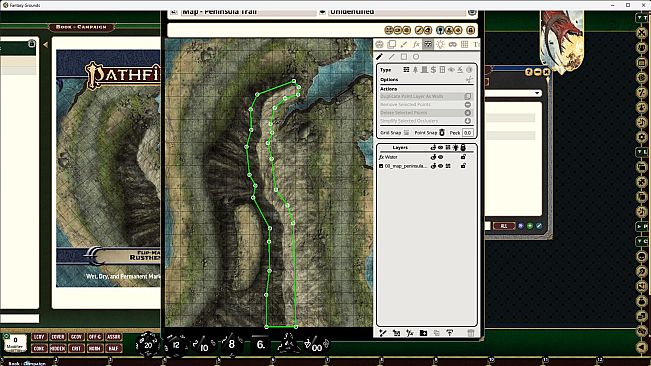Select the ellipse draw tool
The height and width of the screenshot is (366, 651).
coord(416,57)
